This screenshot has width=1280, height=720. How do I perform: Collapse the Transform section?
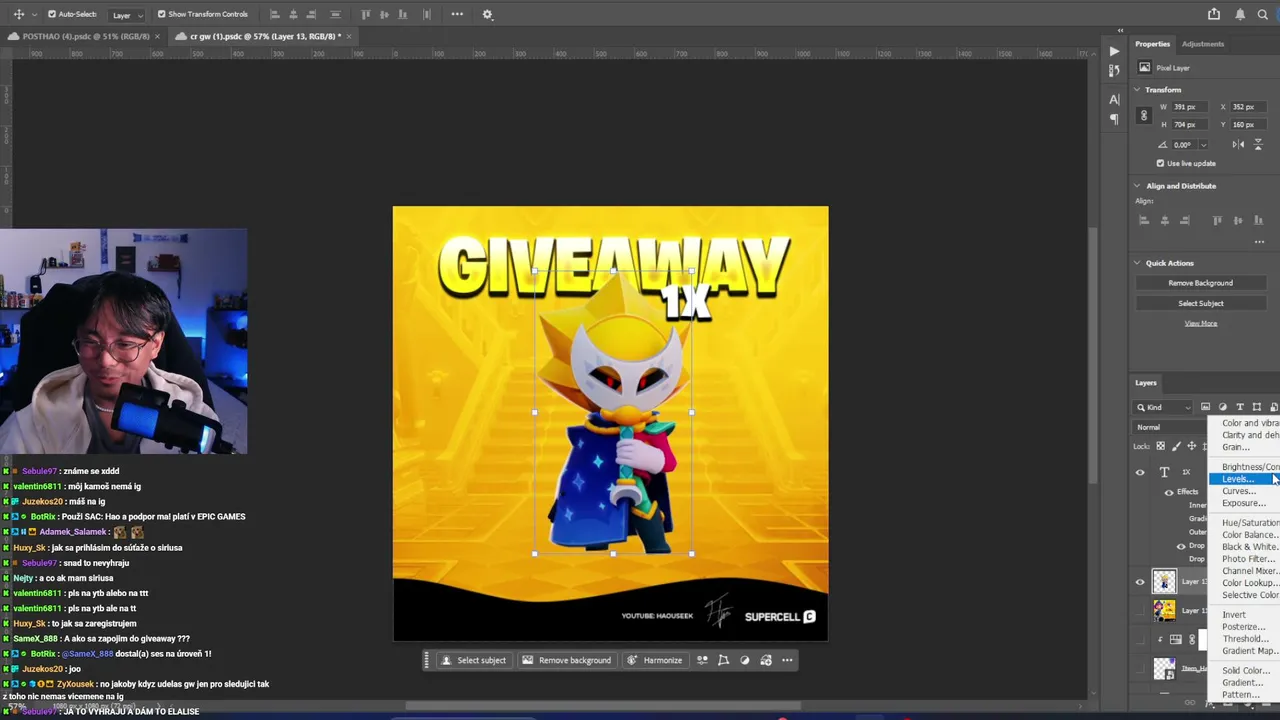(x=1137, y=90)
